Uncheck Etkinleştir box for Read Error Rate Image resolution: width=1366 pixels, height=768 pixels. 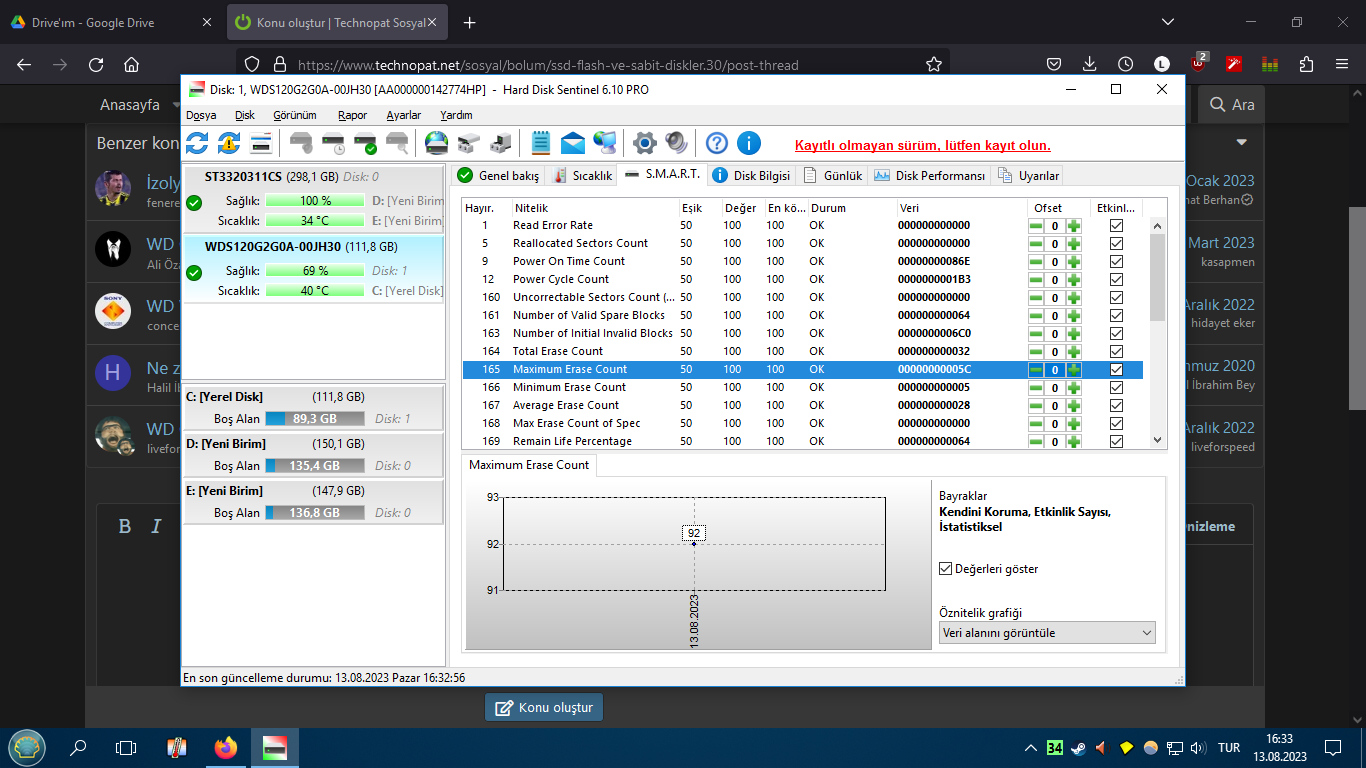[1117, 226]
